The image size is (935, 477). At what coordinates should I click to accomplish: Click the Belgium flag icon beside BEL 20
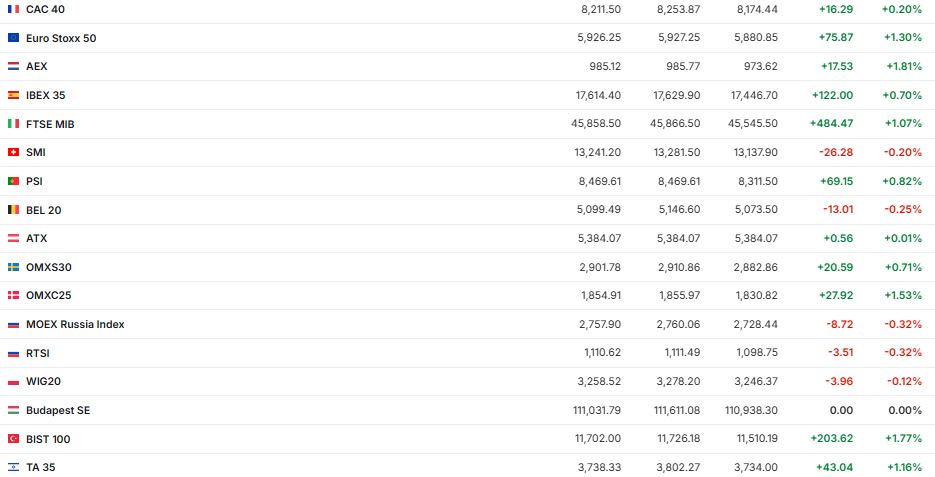click(13, 210)
